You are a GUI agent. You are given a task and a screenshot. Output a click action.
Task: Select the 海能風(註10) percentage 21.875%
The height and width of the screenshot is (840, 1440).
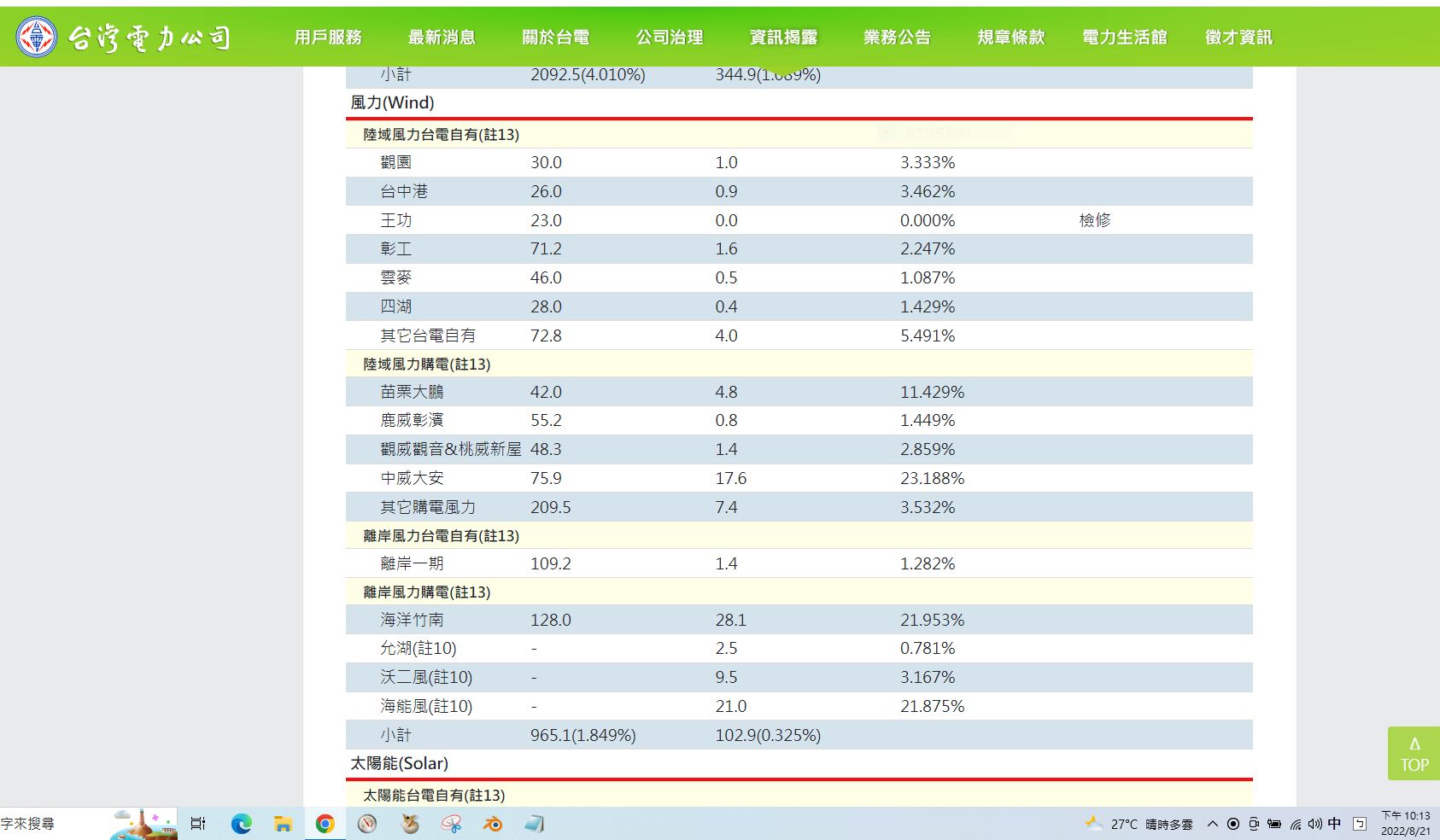click(932, 706)
